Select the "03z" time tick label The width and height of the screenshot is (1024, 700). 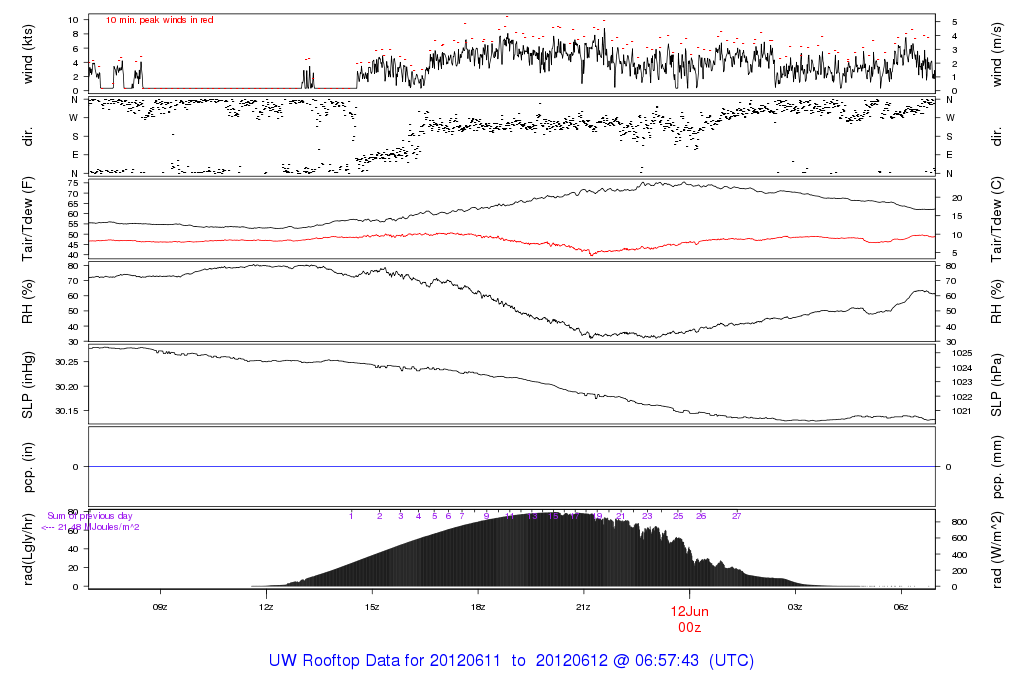[795, 607]
